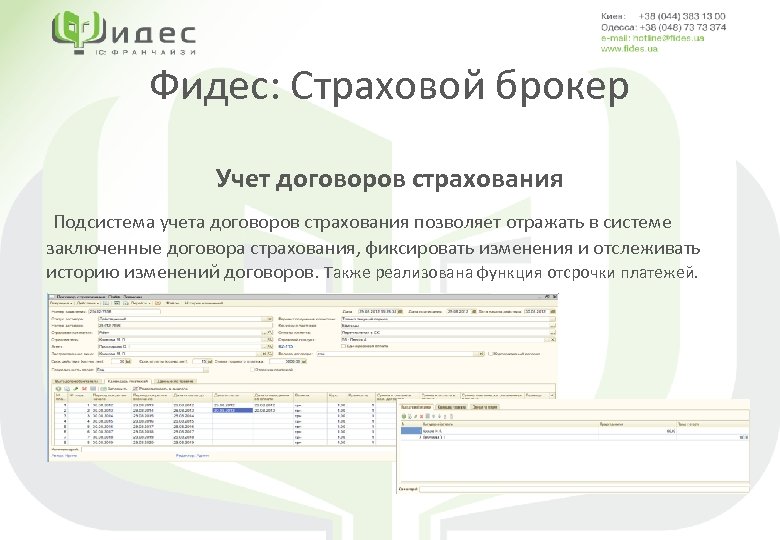Toggle the Единоразовая оплата checkbox
Viewport: 780px width, 540px height.
[x=343, y=346]
